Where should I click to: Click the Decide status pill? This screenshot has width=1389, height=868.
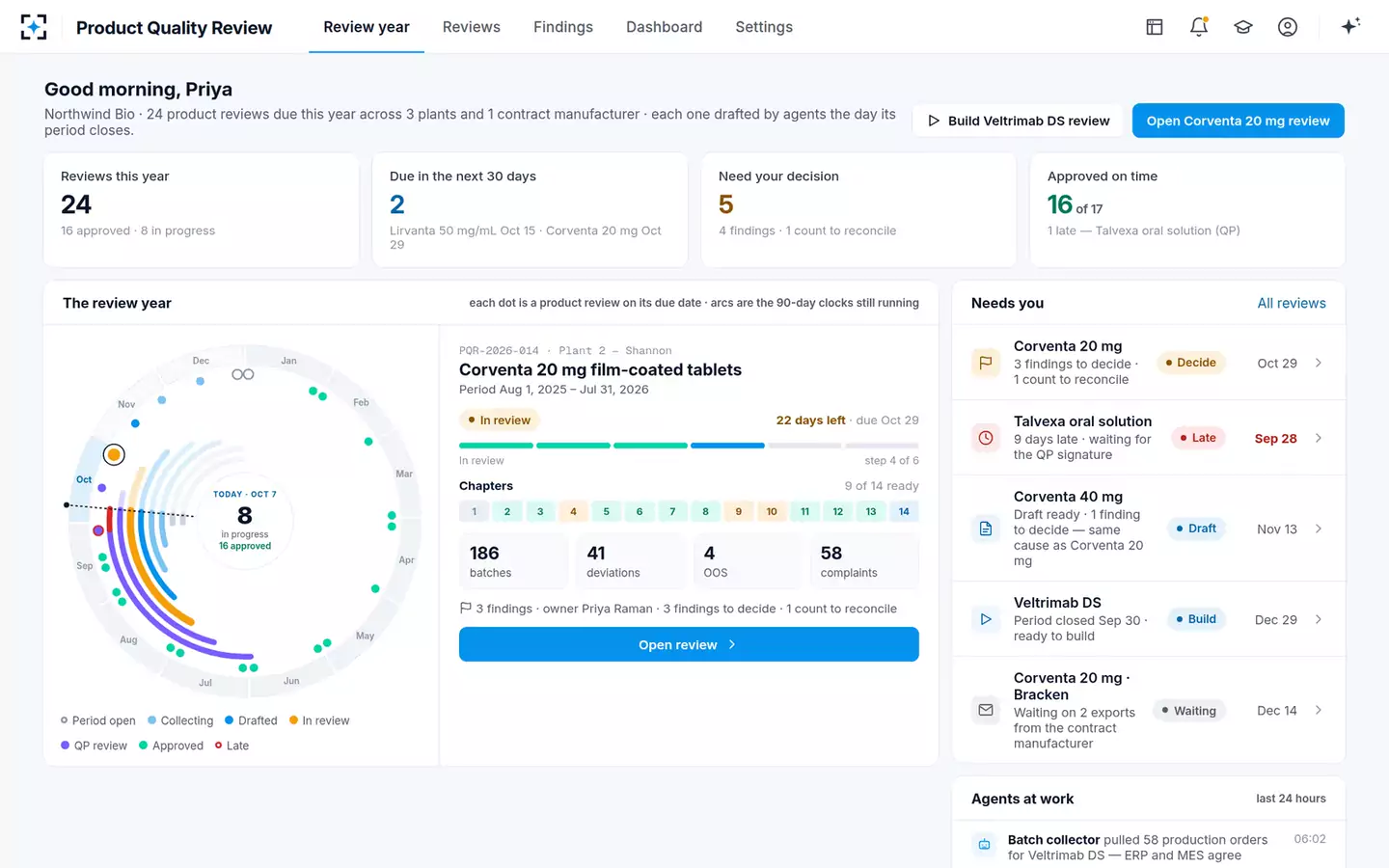pyautogui.click(x=1190, y=363)
